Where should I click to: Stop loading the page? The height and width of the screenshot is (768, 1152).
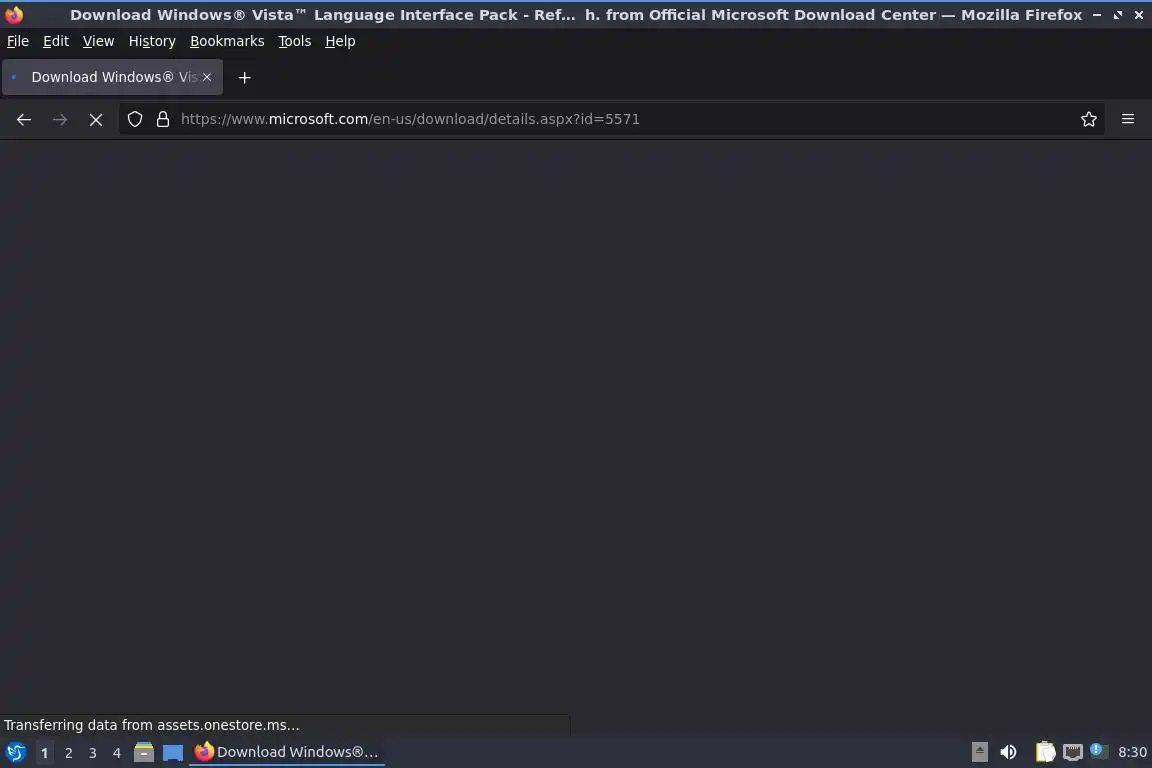pos(96,119)
